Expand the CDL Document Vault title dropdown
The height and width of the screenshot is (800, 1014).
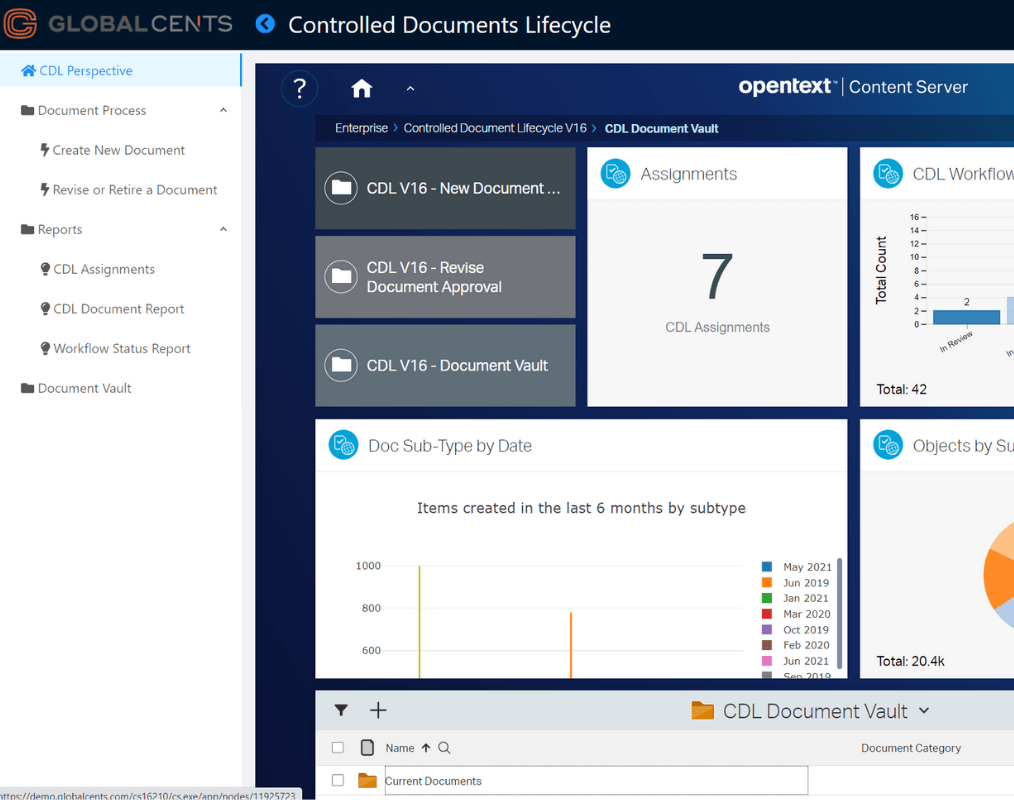point(924,711)
